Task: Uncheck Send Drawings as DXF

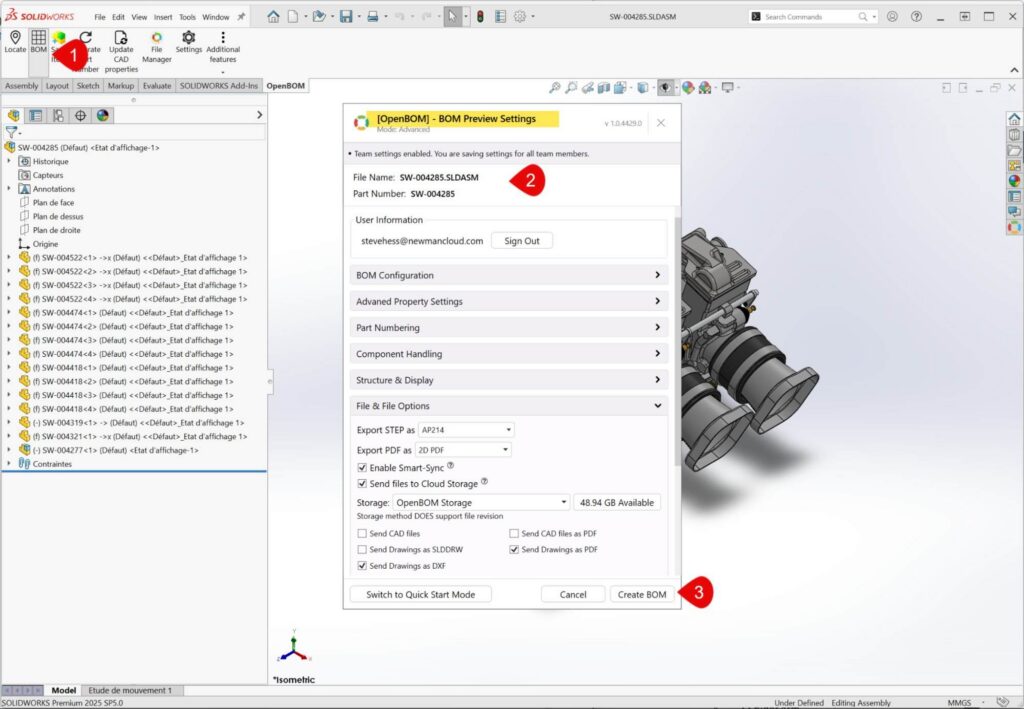Action: coord(362,566)
